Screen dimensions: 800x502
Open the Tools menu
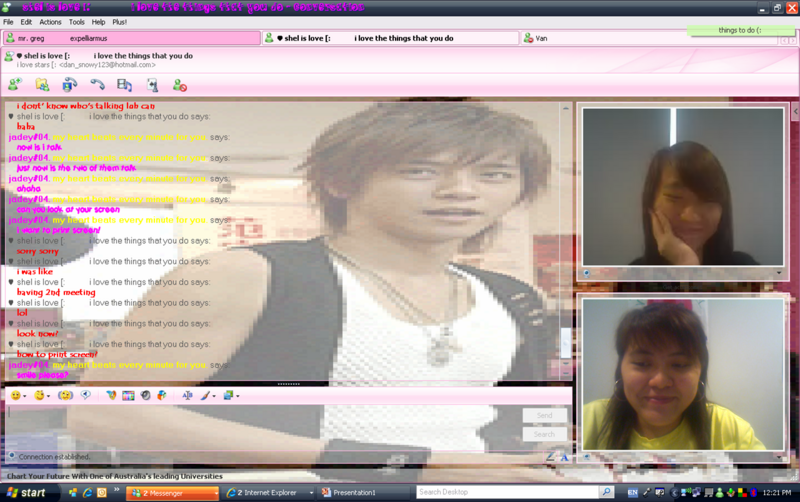[x=76, y=22]
